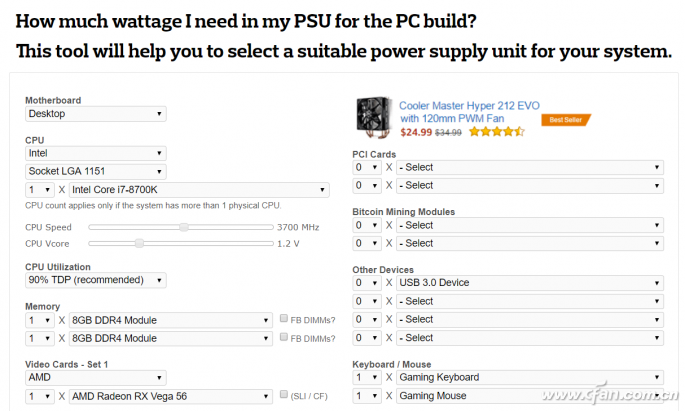This screenshot has width=685, height=411.
Task: Adjust the CPU Vcore slider
Action: 139,243
